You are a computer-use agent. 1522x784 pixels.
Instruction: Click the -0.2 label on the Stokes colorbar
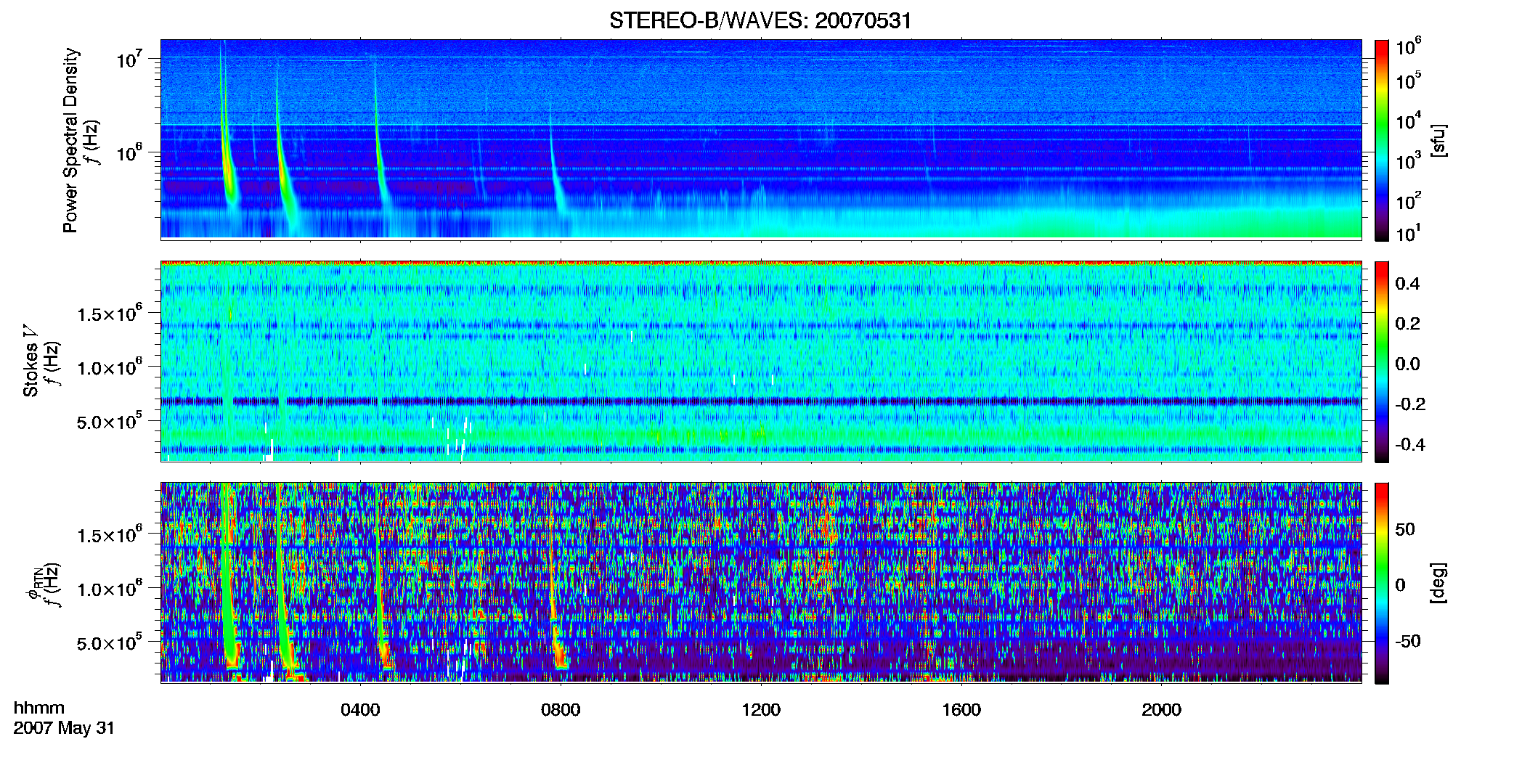tap(1410, 404)
